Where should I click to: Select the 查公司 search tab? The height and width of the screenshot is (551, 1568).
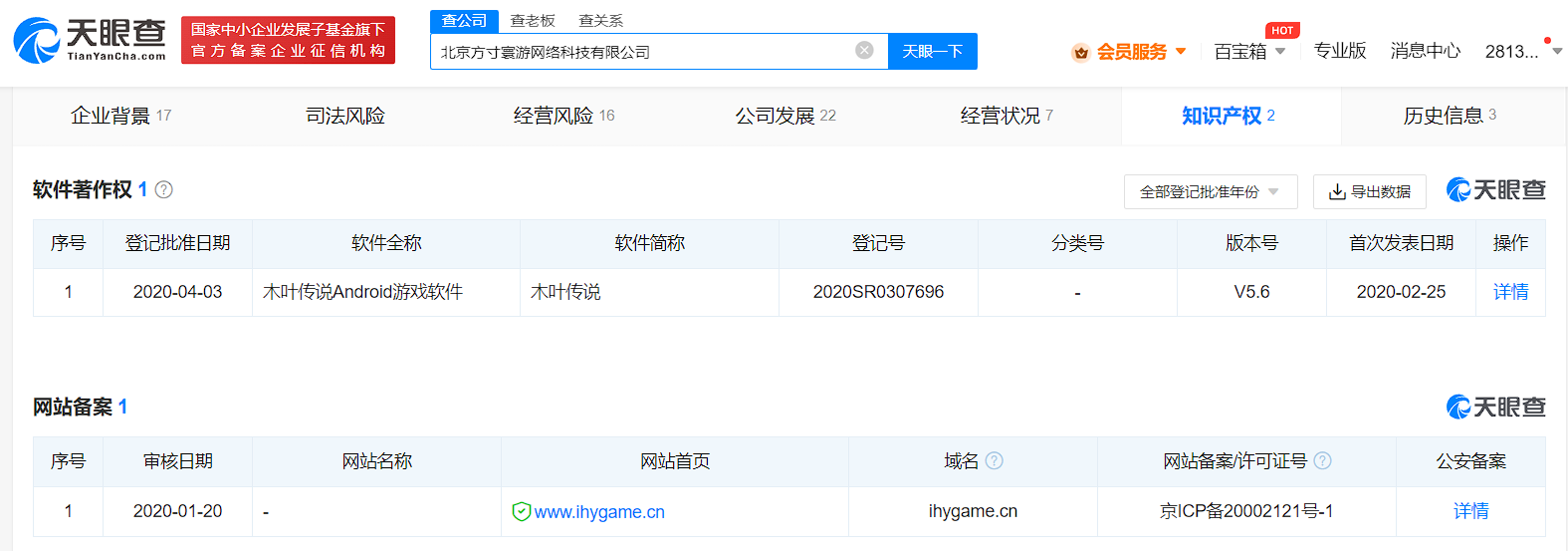point(464,21)
